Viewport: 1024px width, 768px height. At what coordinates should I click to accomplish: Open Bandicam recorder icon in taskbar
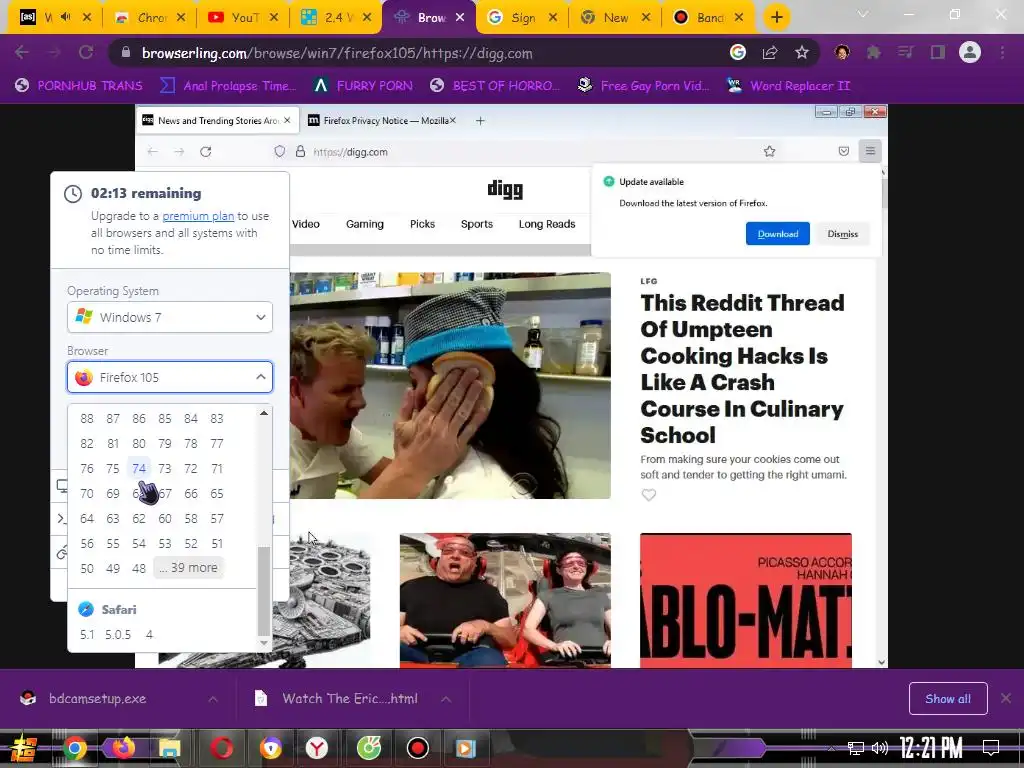tap(417, 748)
